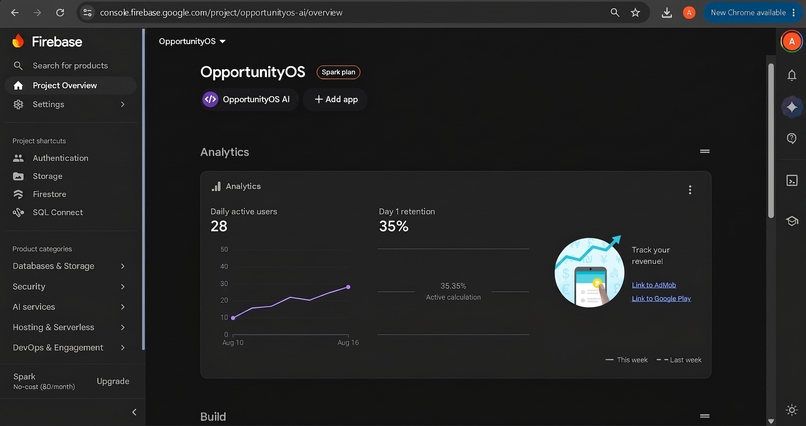Click the Authentication people icon
The image size is (806, 426).
18,158
